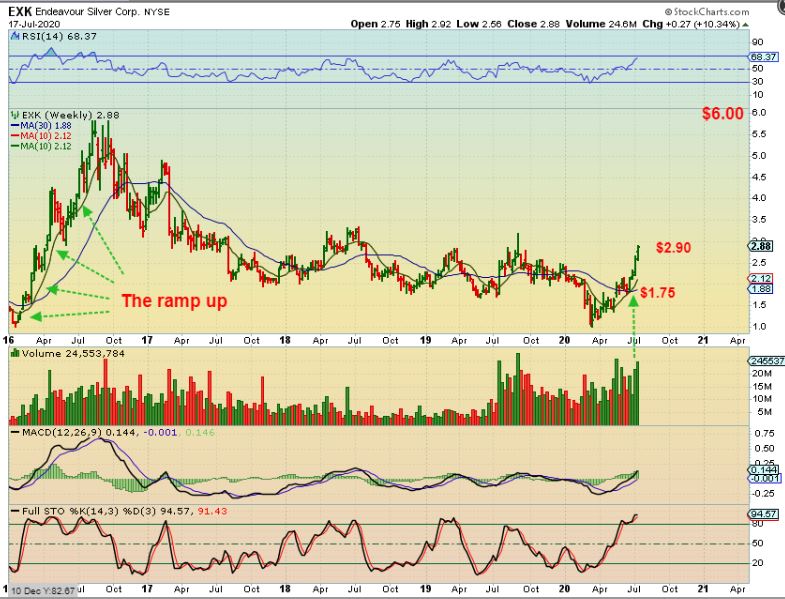
Task: Click year 18 label under the stochastic panel
Action: 285,589
